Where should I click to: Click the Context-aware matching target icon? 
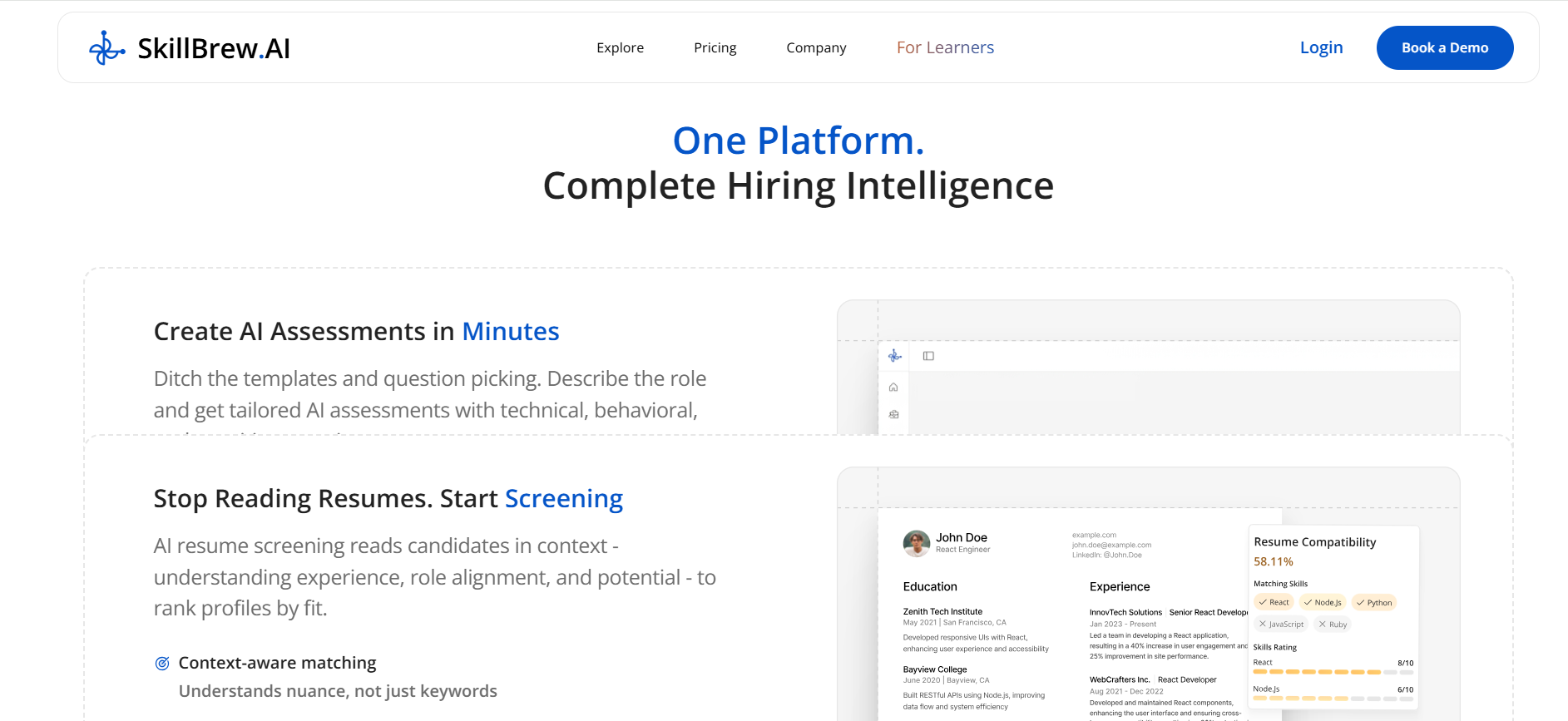[x=162, y=663]
